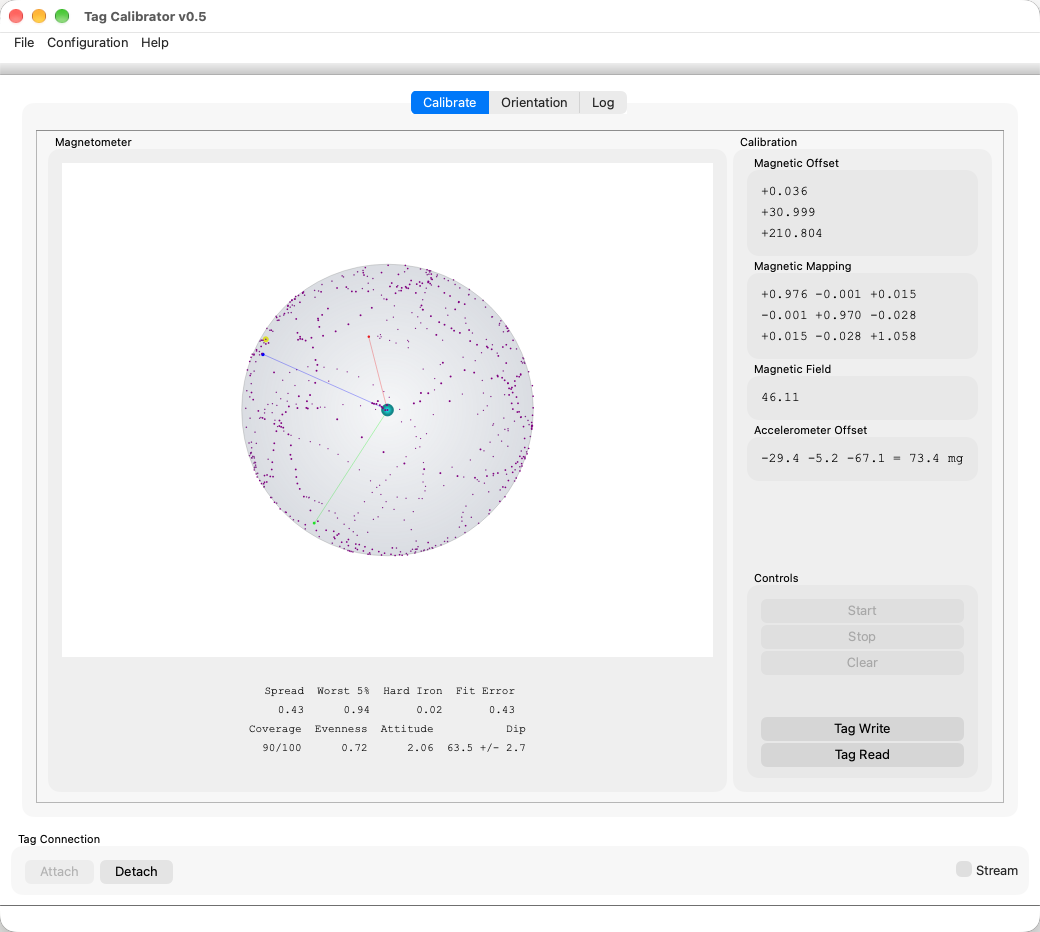The height and width of the screenshot is (932, 1040).
Task: Click the Attitude value 2.06
Action: (x=420, y=748)
